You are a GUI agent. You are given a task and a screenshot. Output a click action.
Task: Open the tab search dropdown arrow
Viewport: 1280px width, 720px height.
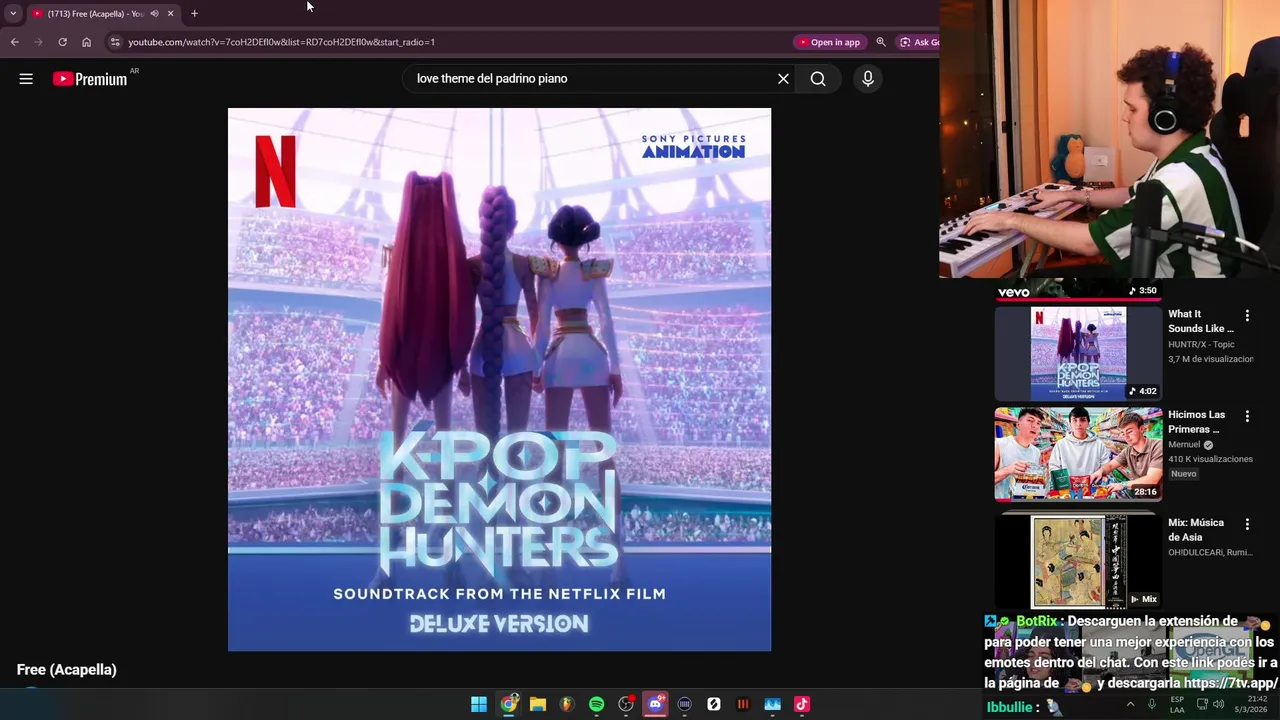click(13, 13)
